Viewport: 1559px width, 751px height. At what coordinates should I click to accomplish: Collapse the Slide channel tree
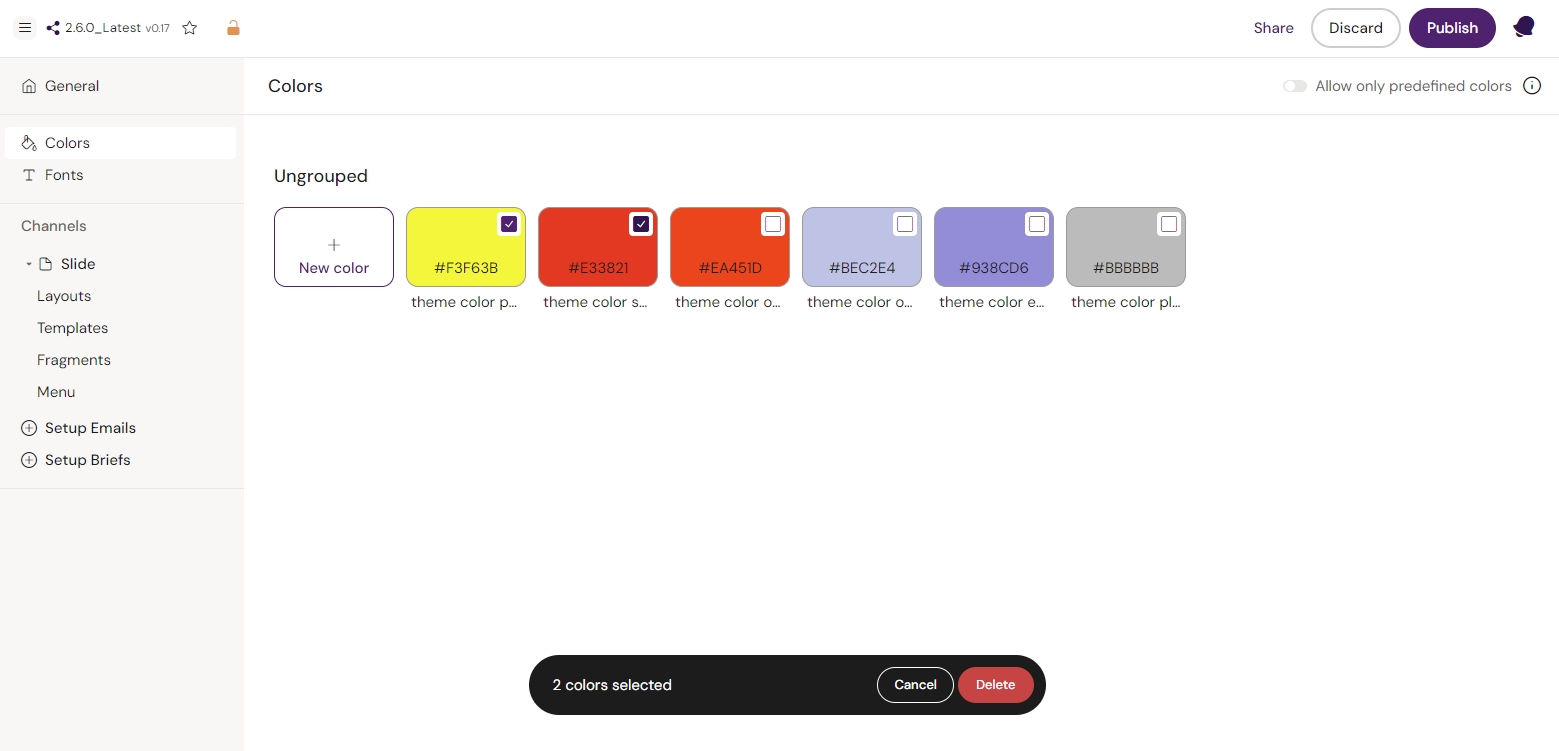pyautogui.click(x=29, y=264)
